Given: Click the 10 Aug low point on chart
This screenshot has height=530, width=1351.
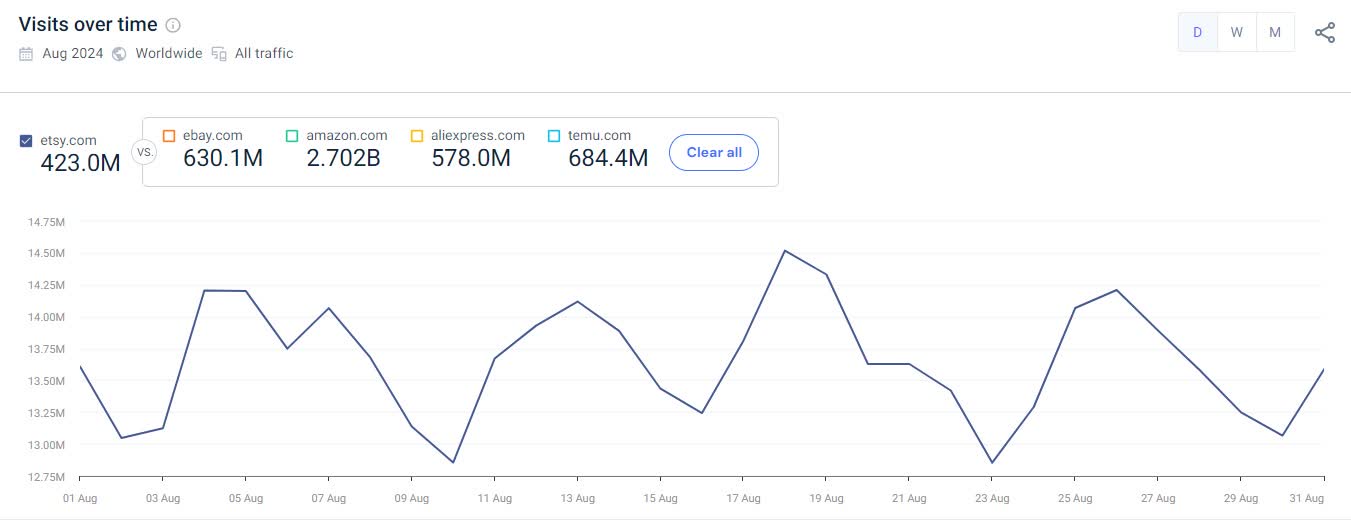Looking at the screenshot, I should pyautogui.click(x=453, y=462).
